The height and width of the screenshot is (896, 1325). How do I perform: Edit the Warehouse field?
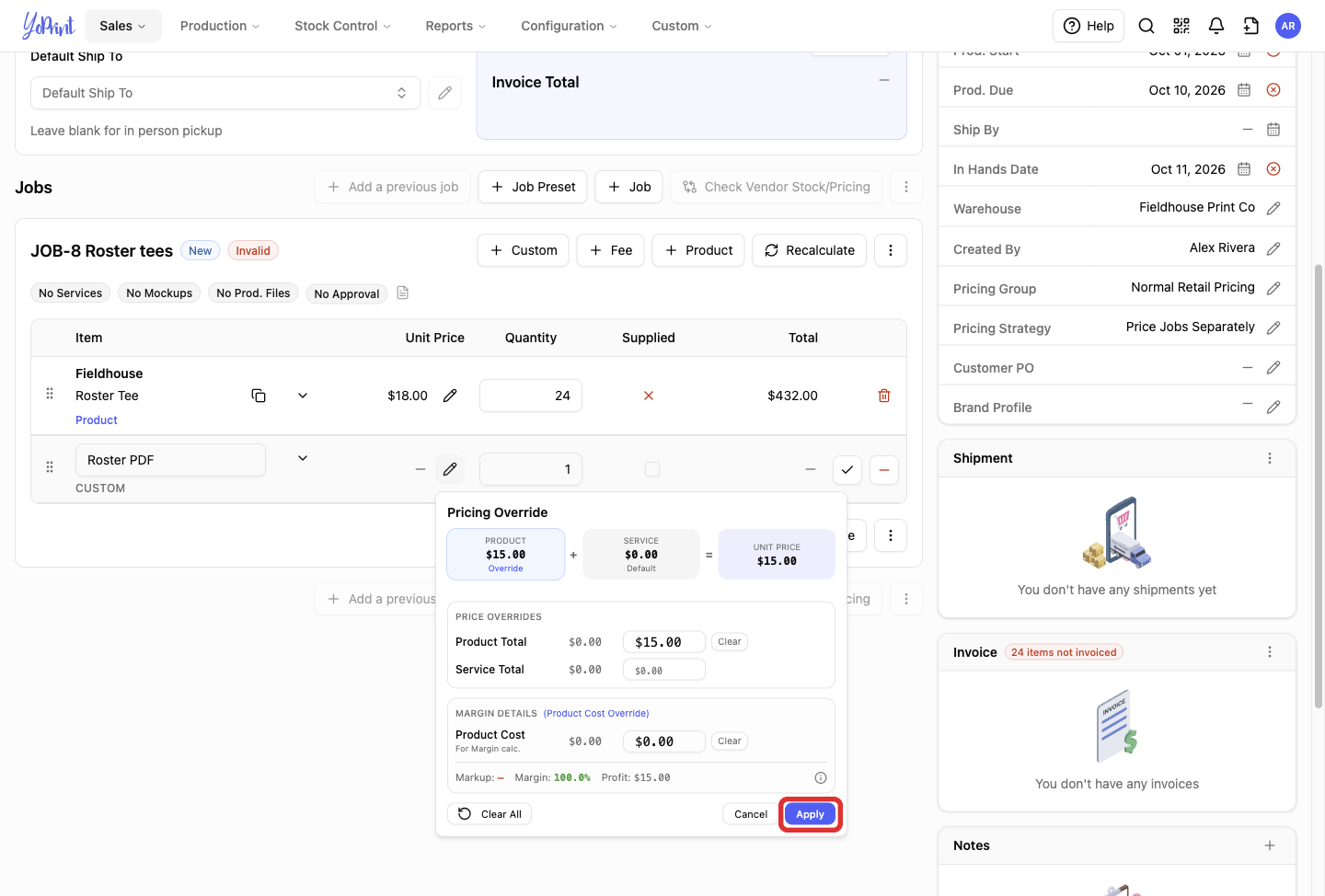(1273, 209)
